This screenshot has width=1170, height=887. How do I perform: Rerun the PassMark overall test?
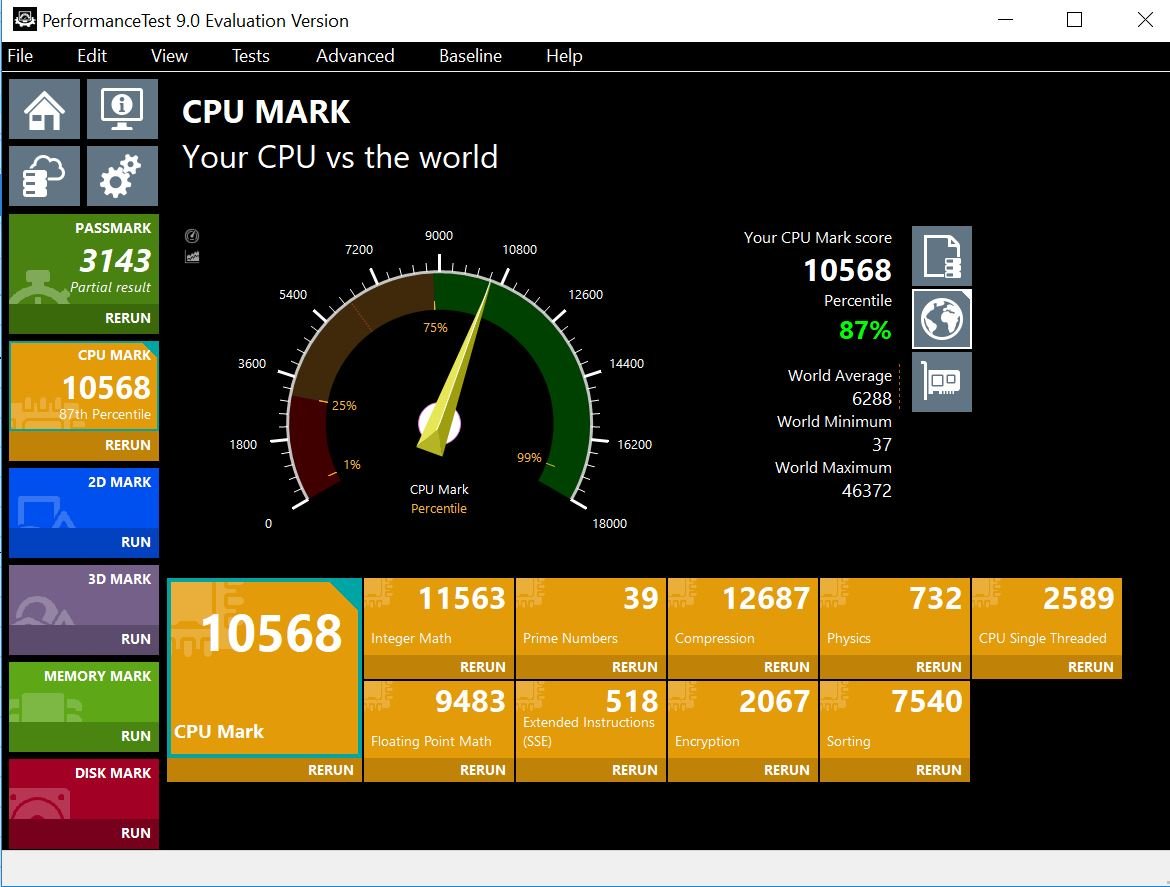[x=84, y=318]
